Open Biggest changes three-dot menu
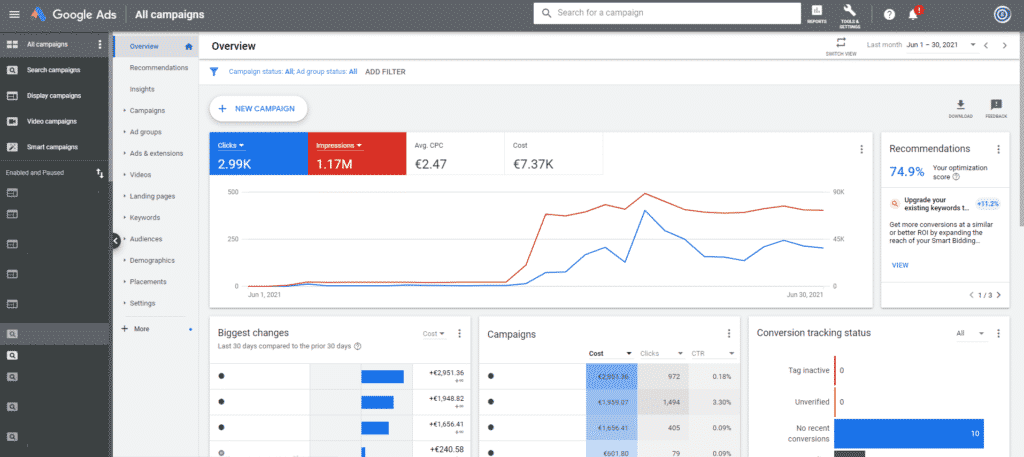This screenshot has height=457, width=1024. point(459,334)
